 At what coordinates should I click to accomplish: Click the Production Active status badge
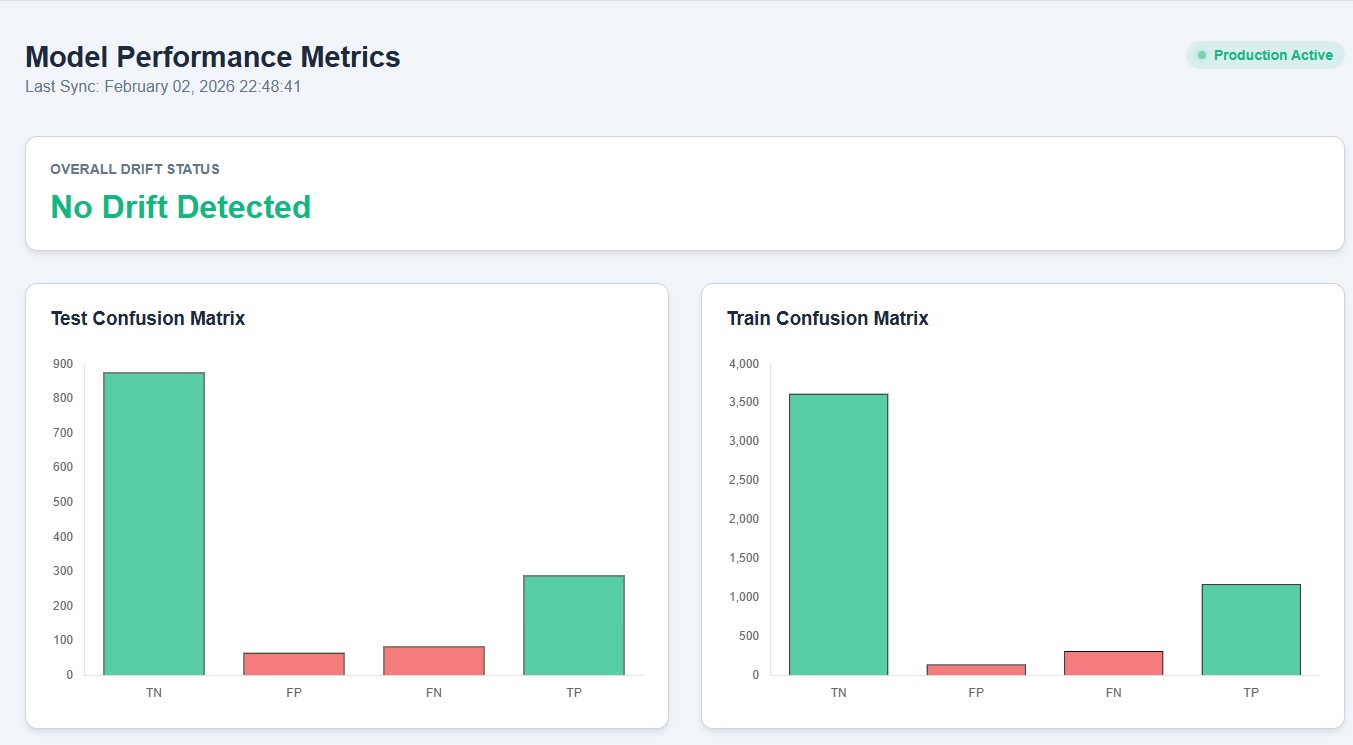[1264, 56]
